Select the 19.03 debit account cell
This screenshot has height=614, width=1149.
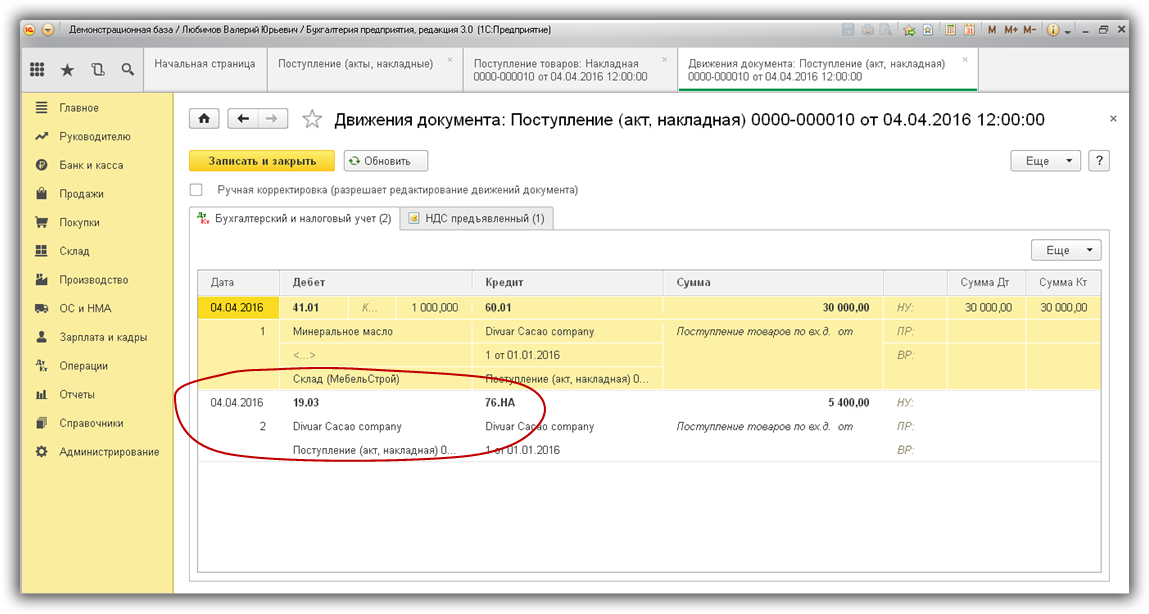305,403
